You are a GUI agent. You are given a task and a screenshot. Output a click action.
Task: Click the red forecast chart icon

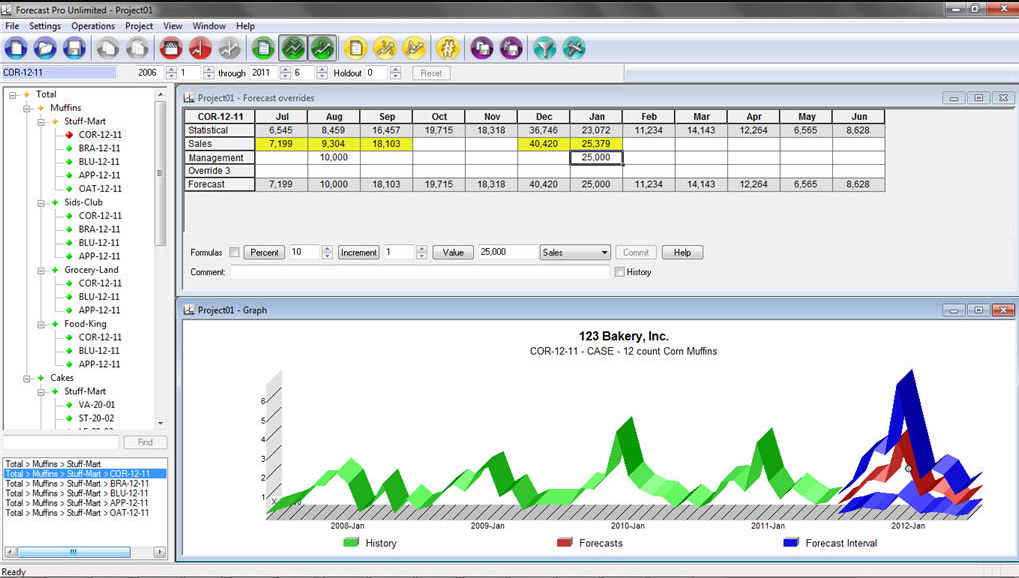[199, 47]
